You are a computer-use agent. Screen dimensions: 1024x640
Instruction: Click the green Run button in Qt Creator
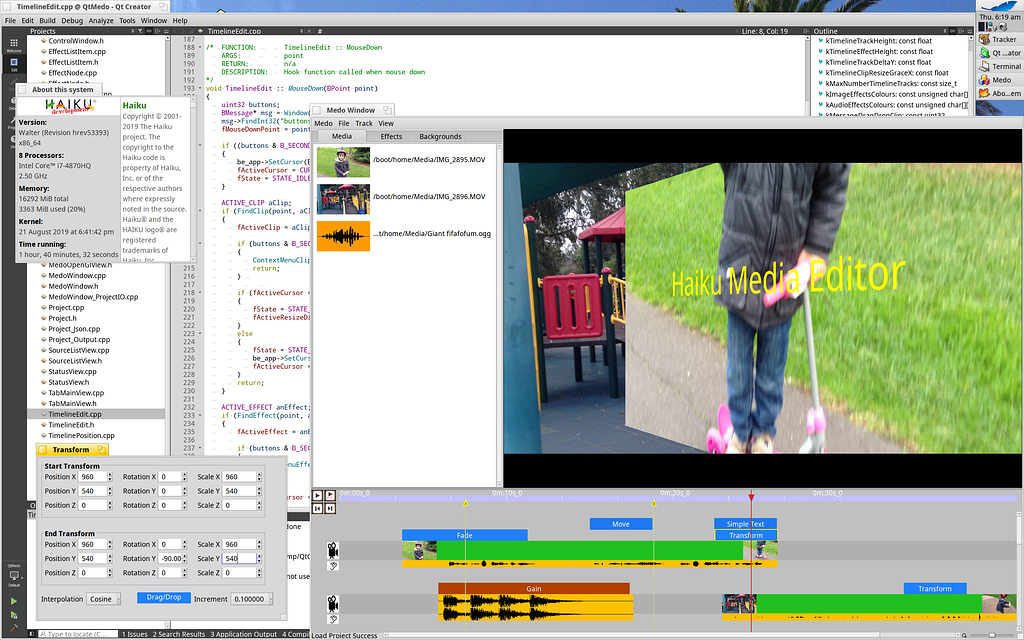click(x=14, y=601)
